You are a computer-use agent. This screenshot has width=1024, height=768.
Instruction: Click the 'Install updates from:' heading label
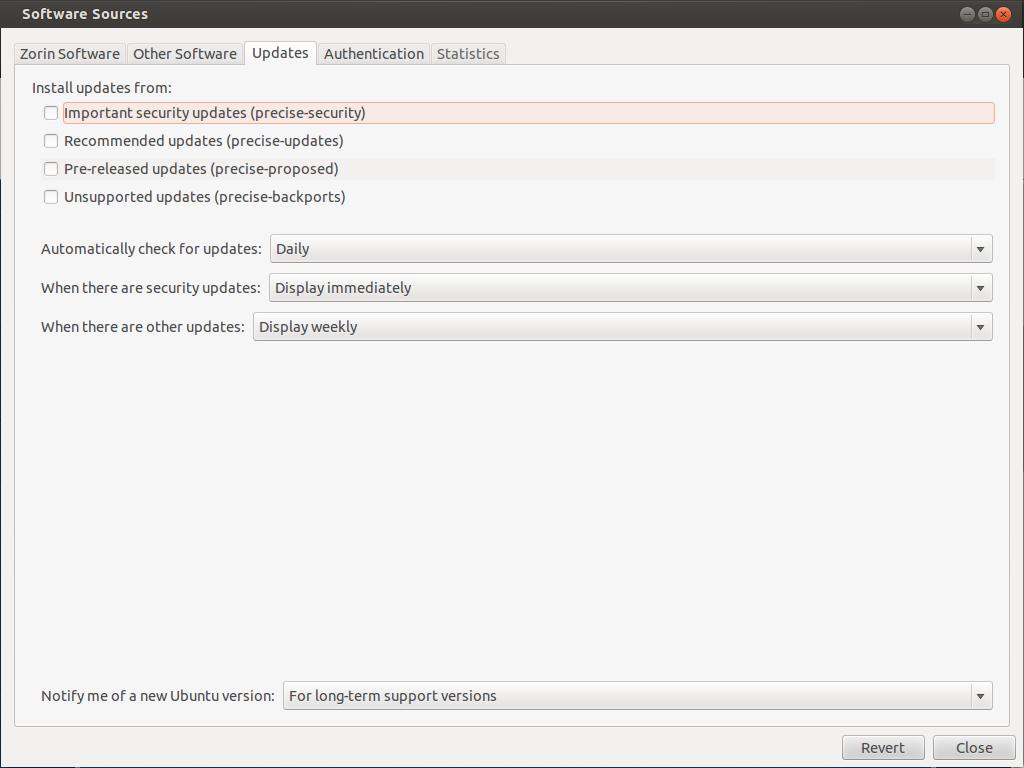pyautogui.click(x=102, y=88)
